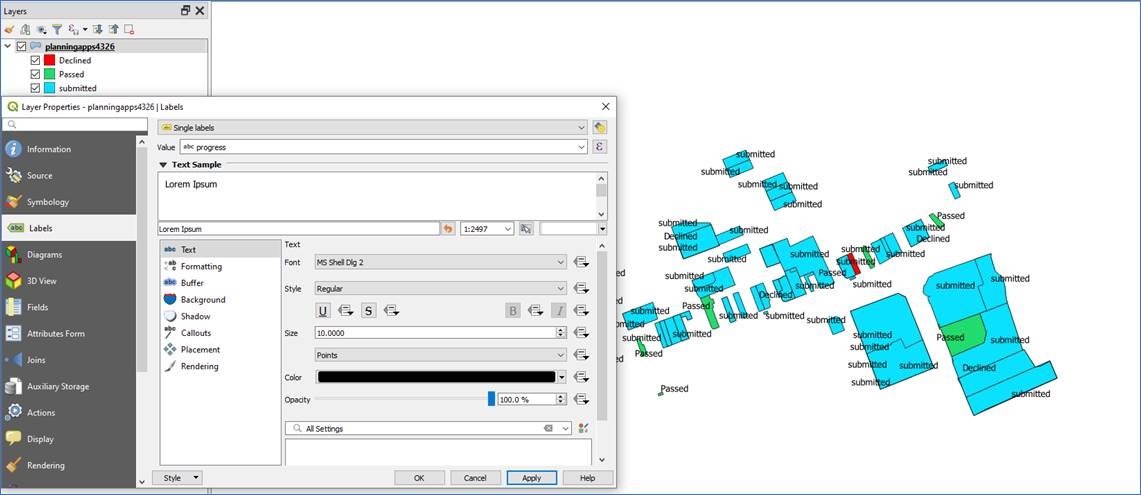Switch to the Symbology tab
Viewport: 1141px width, 495px height.
coord(48,202)
